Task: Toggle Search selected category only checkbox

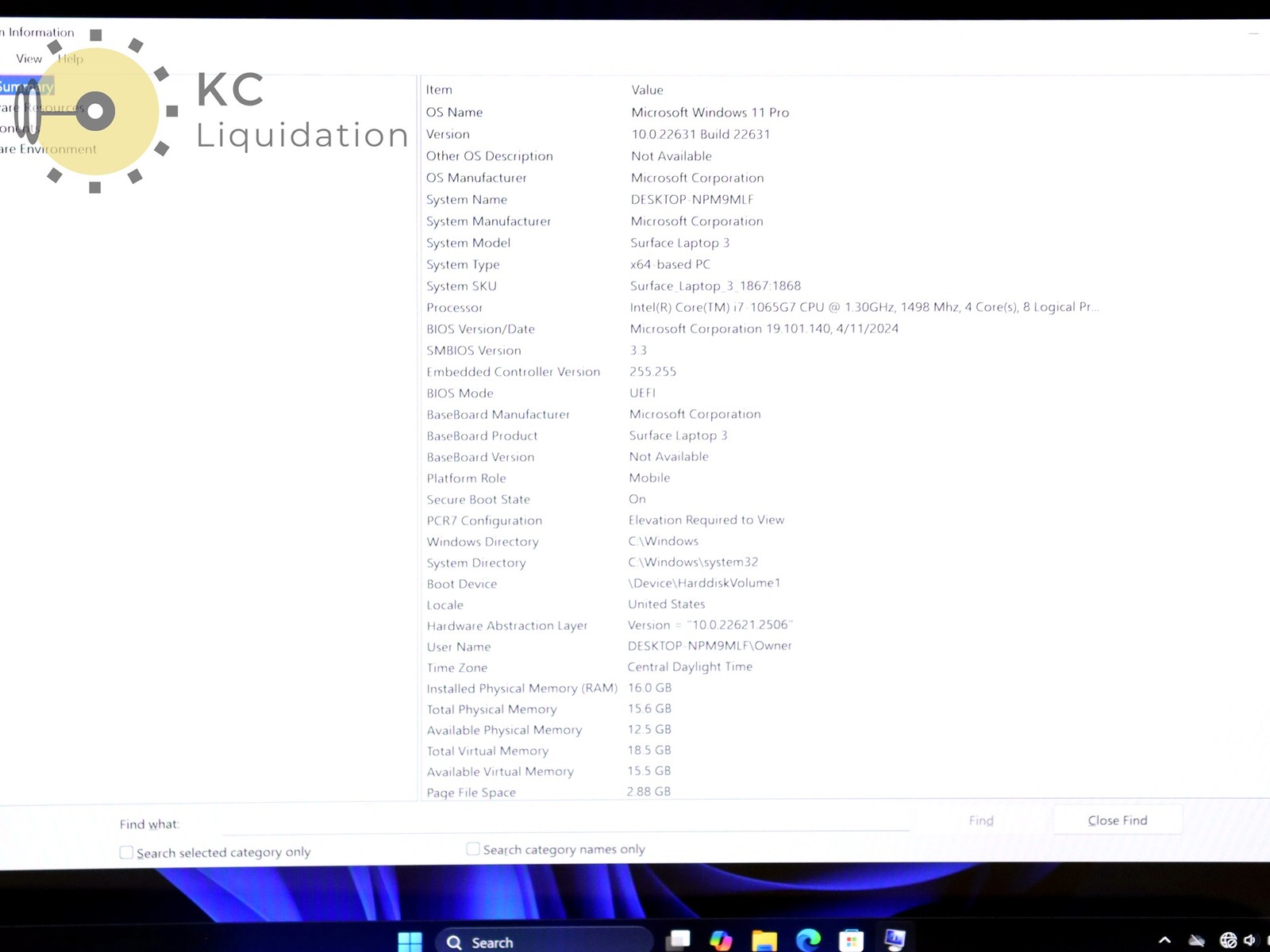Action: (126, 852)
